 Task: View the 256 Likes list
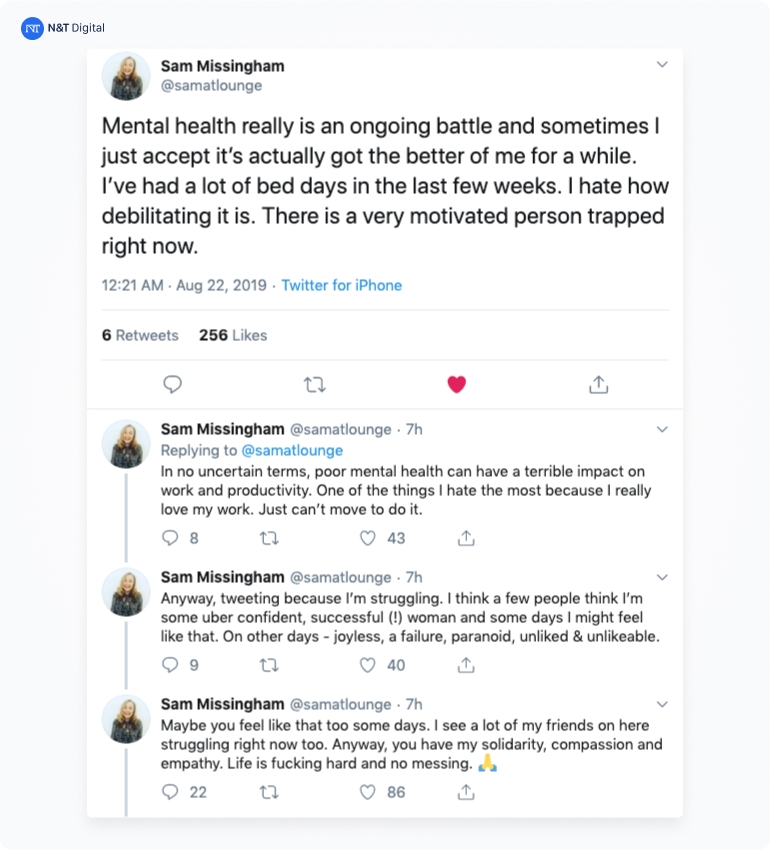[x=233, y=335]
